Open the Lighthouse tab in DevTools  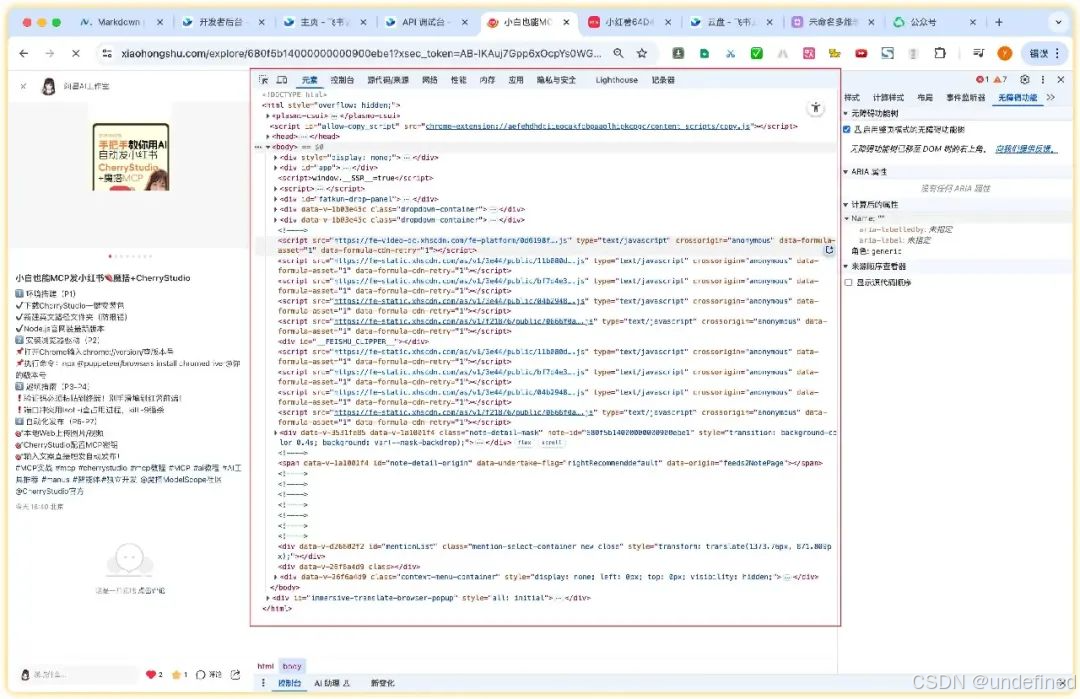click(616, 80)
